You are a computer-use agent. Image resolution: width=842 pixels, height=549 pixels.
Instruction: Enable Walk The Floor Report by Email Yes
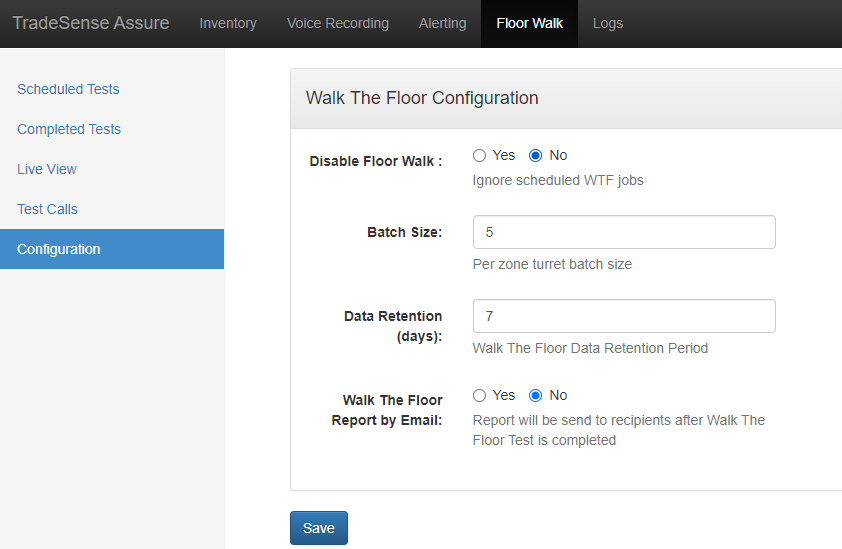click(480, 396)
